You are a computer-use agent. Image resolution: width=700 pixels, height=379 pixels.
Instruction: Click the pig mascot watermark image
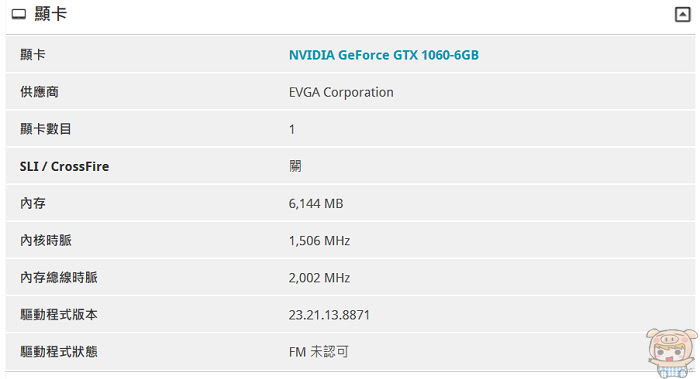(x=671, y=353)
